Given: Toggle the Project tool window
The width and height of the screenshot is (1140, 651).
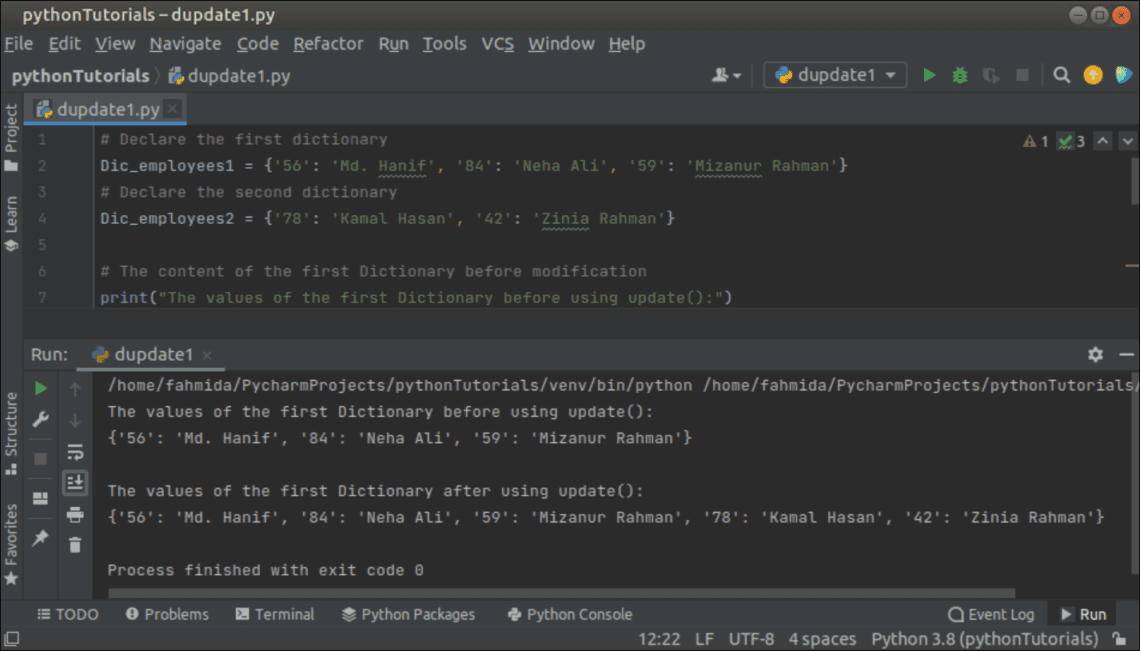Looking at the screenshot, I should click(x=11, y=137).
